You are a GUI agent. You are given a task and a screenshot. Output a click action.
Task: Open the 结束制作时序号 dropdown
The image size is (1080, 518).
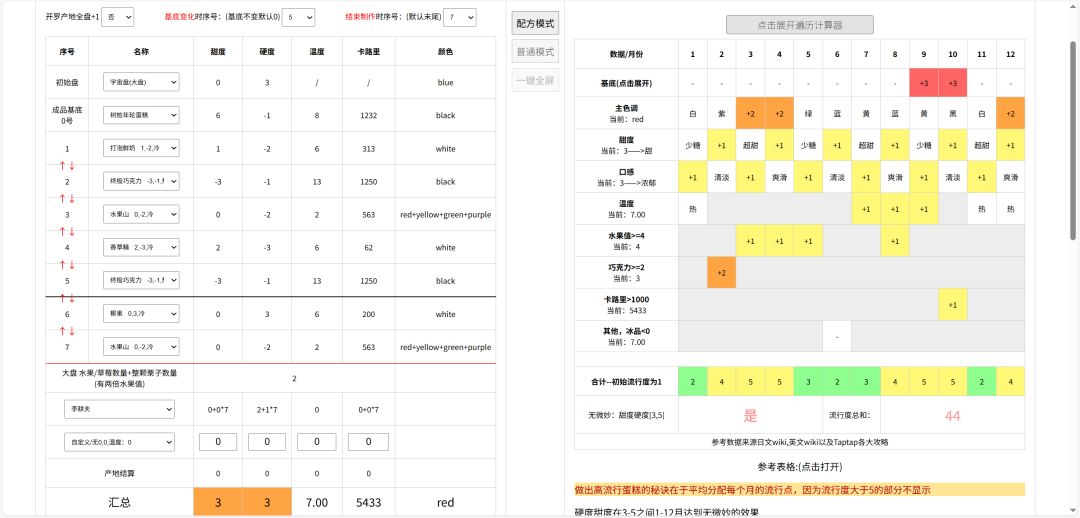[x=459, y=18]
